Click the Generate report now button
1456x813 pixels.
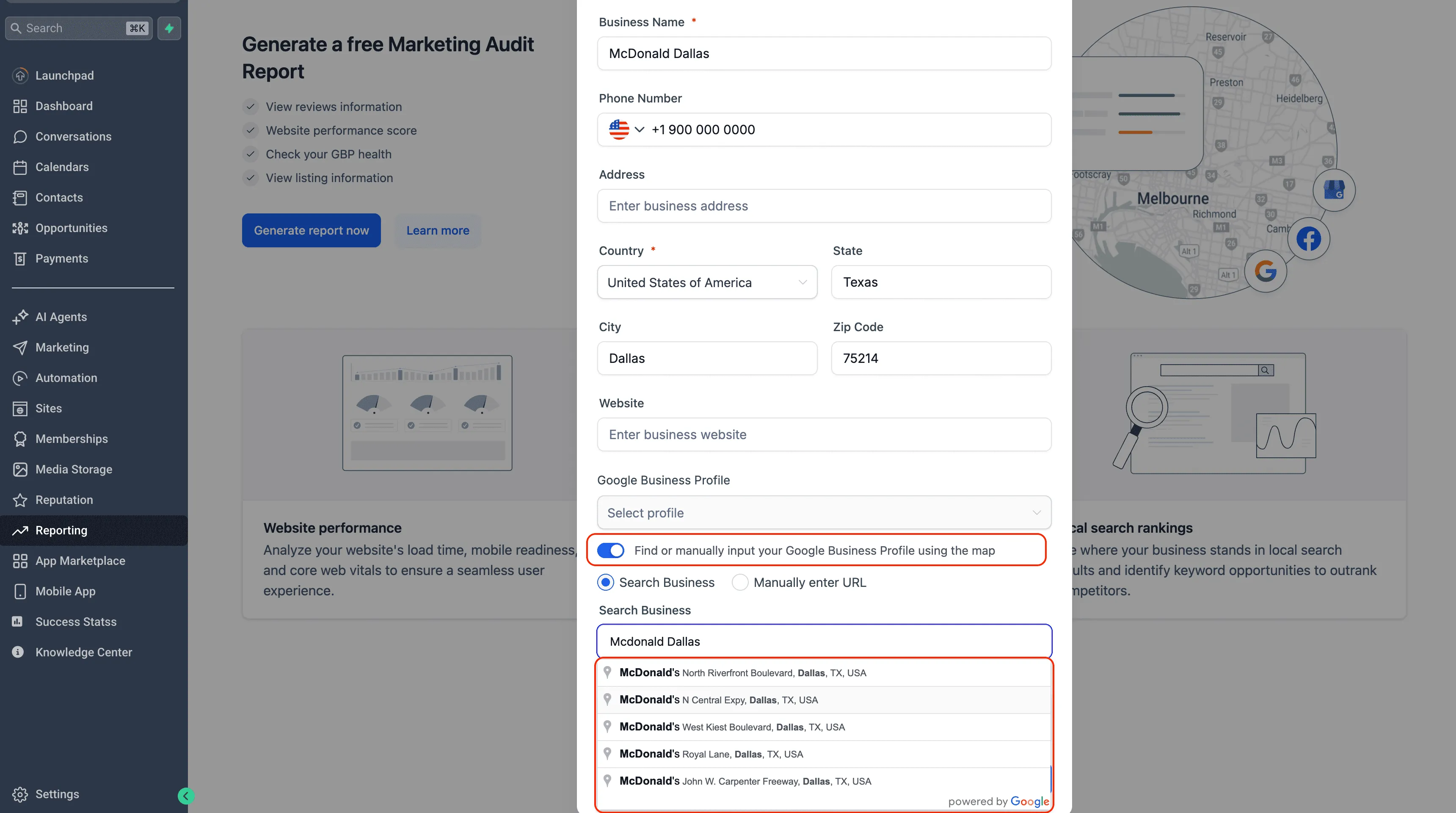(311, 230)
